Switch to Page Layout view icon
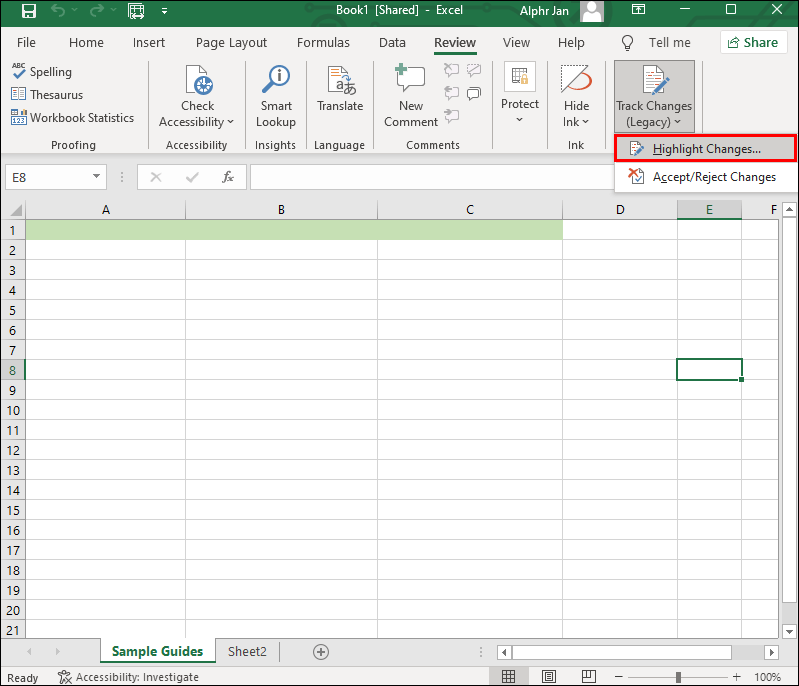 pyautogui.click(x=549, y=677)
